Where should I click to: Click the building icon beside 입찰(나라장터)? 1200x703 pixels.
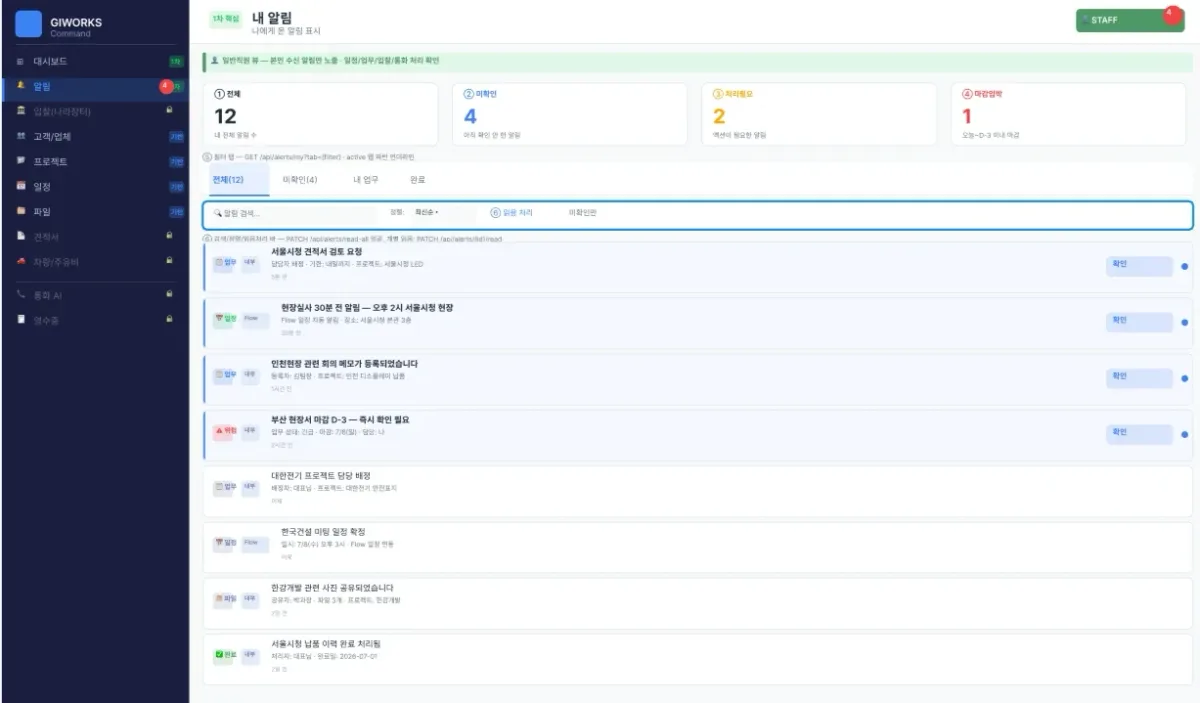pyautogui.click(x=21, y=111)
